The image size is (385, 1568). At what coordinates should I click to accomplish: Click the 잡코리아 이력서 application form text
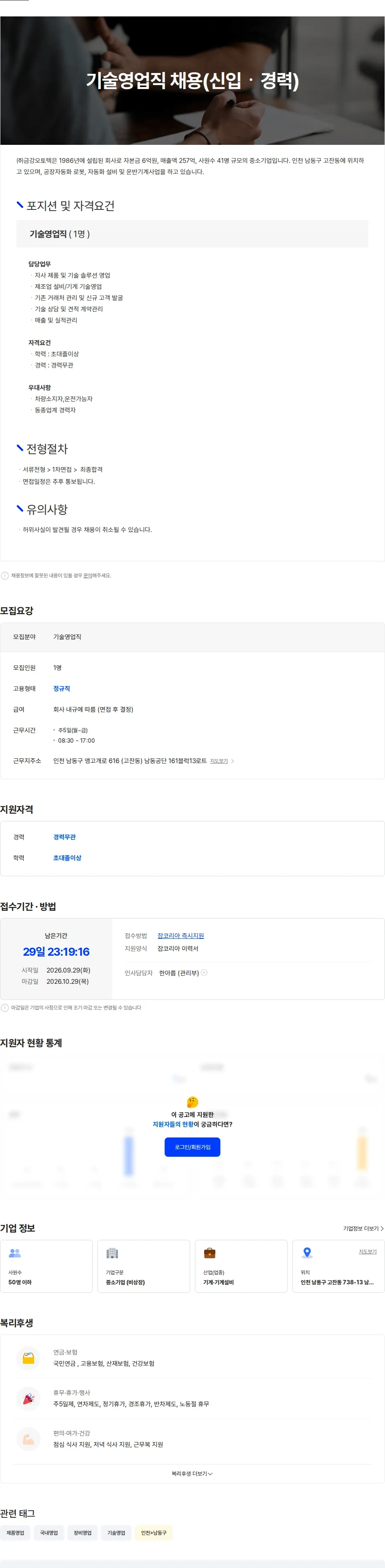[178, 949]
